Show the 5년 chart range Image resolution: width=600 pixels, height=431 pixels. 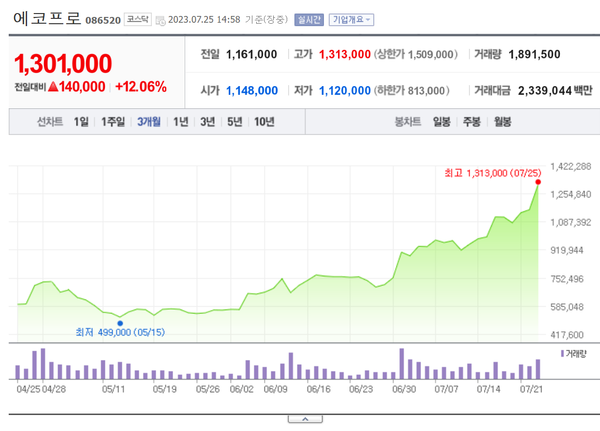click(234, 122)
